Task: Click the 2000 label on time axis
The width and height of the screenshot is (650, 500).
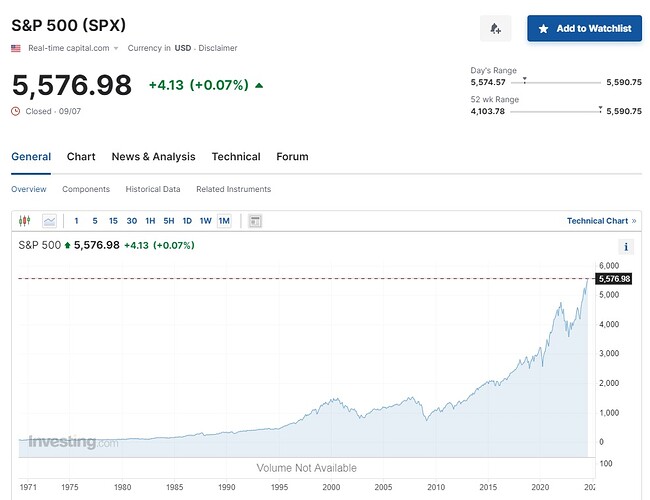Action: tap(331, 487)
